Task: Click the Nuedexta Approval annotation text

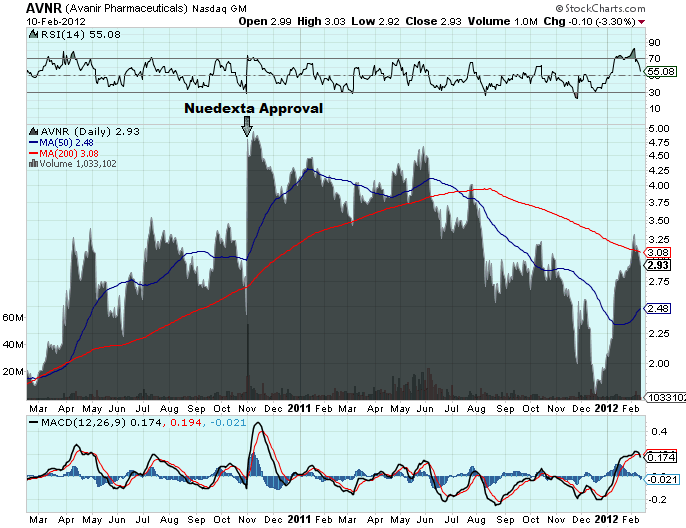Action: tap(253, 108)
